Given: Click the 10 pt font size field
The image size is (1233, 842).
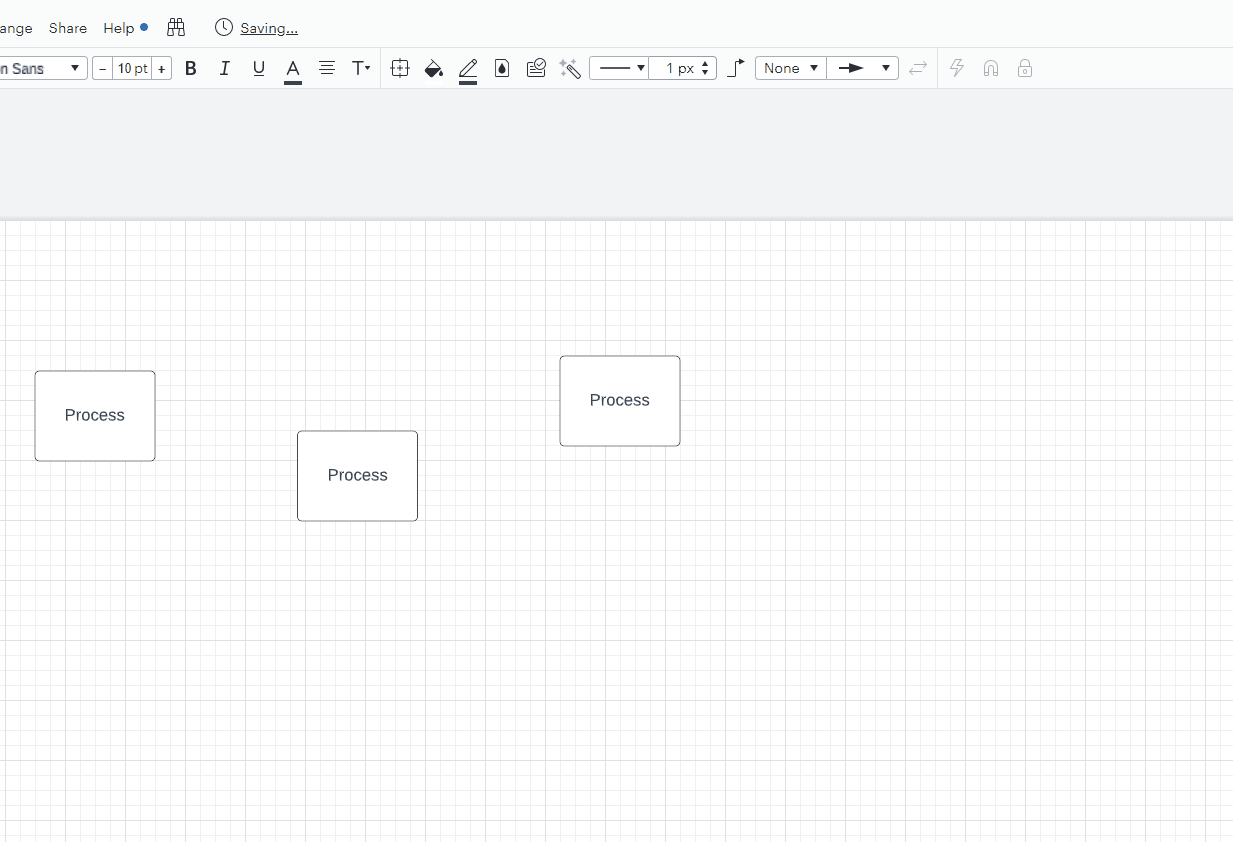Looking at the screenshot, I should [x=132, y=69].
